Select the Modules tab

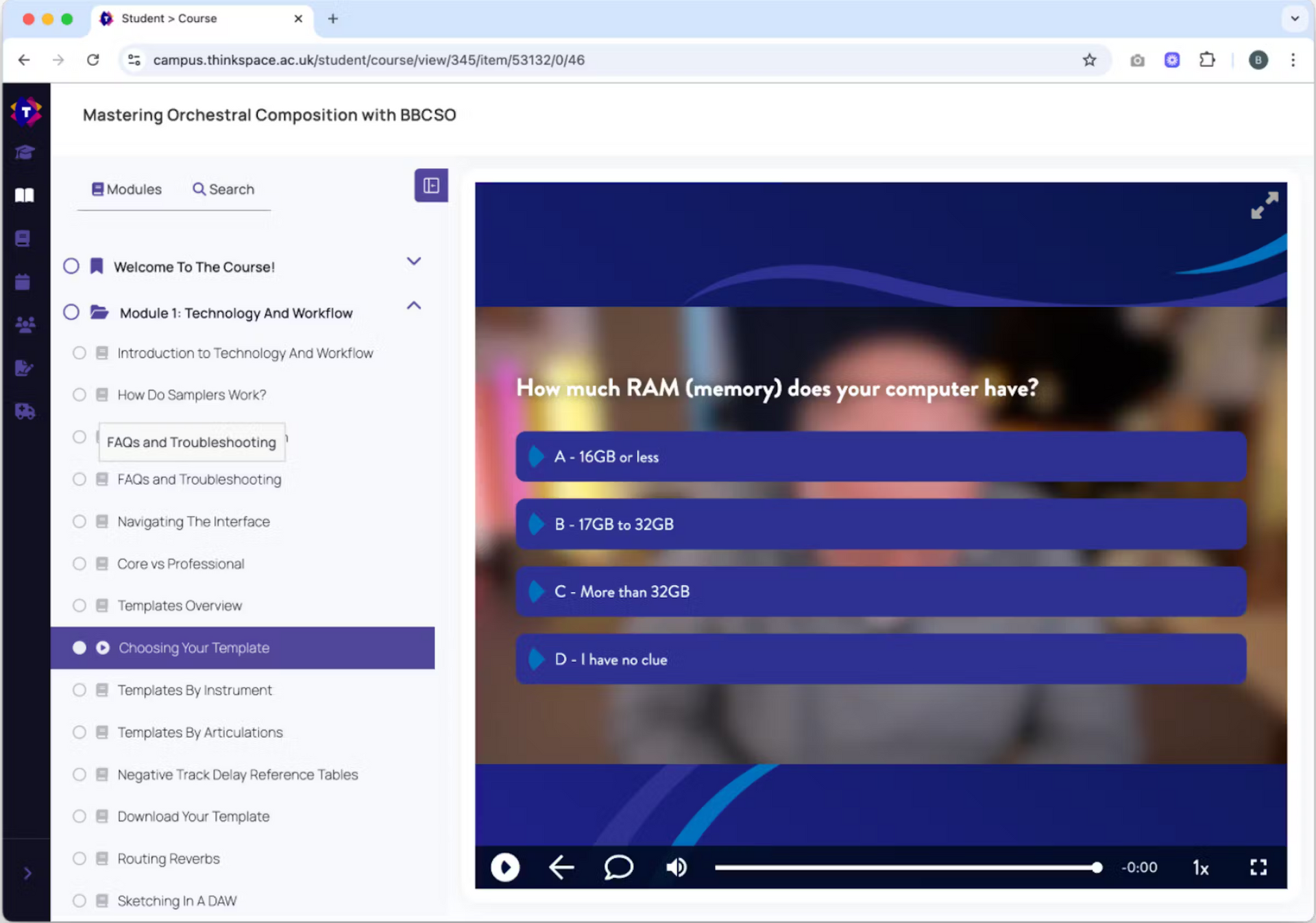(127, 189)
